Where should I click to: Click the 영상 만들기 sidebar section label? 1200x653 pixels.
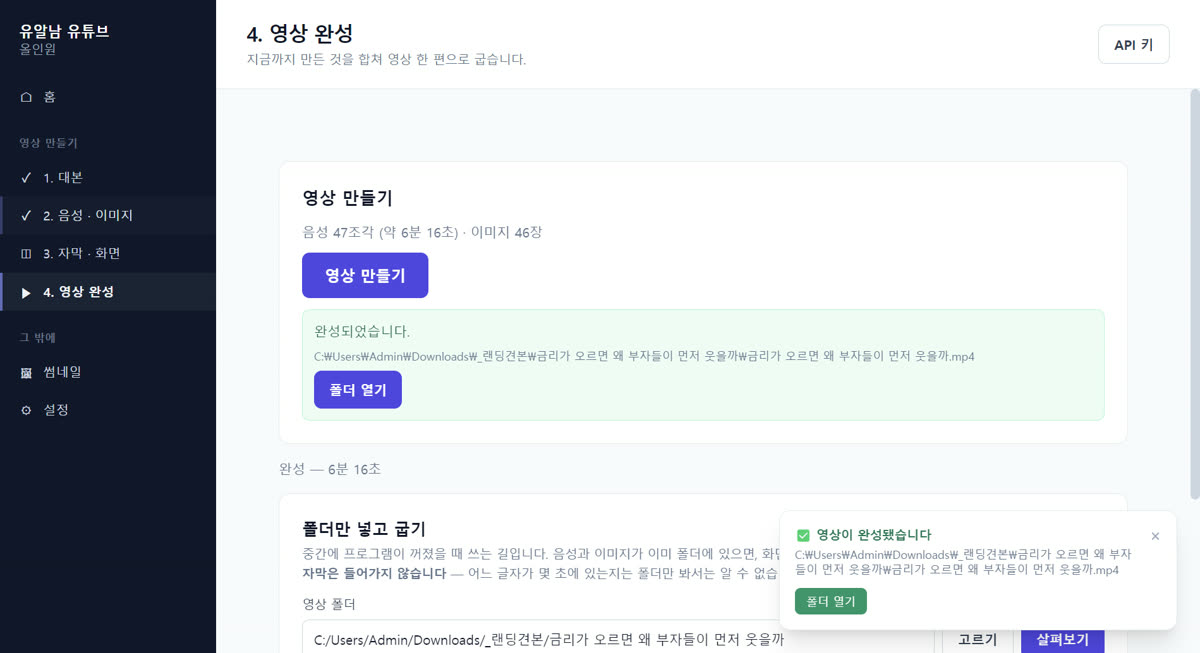pyautogui.click(x=49, y=143)
